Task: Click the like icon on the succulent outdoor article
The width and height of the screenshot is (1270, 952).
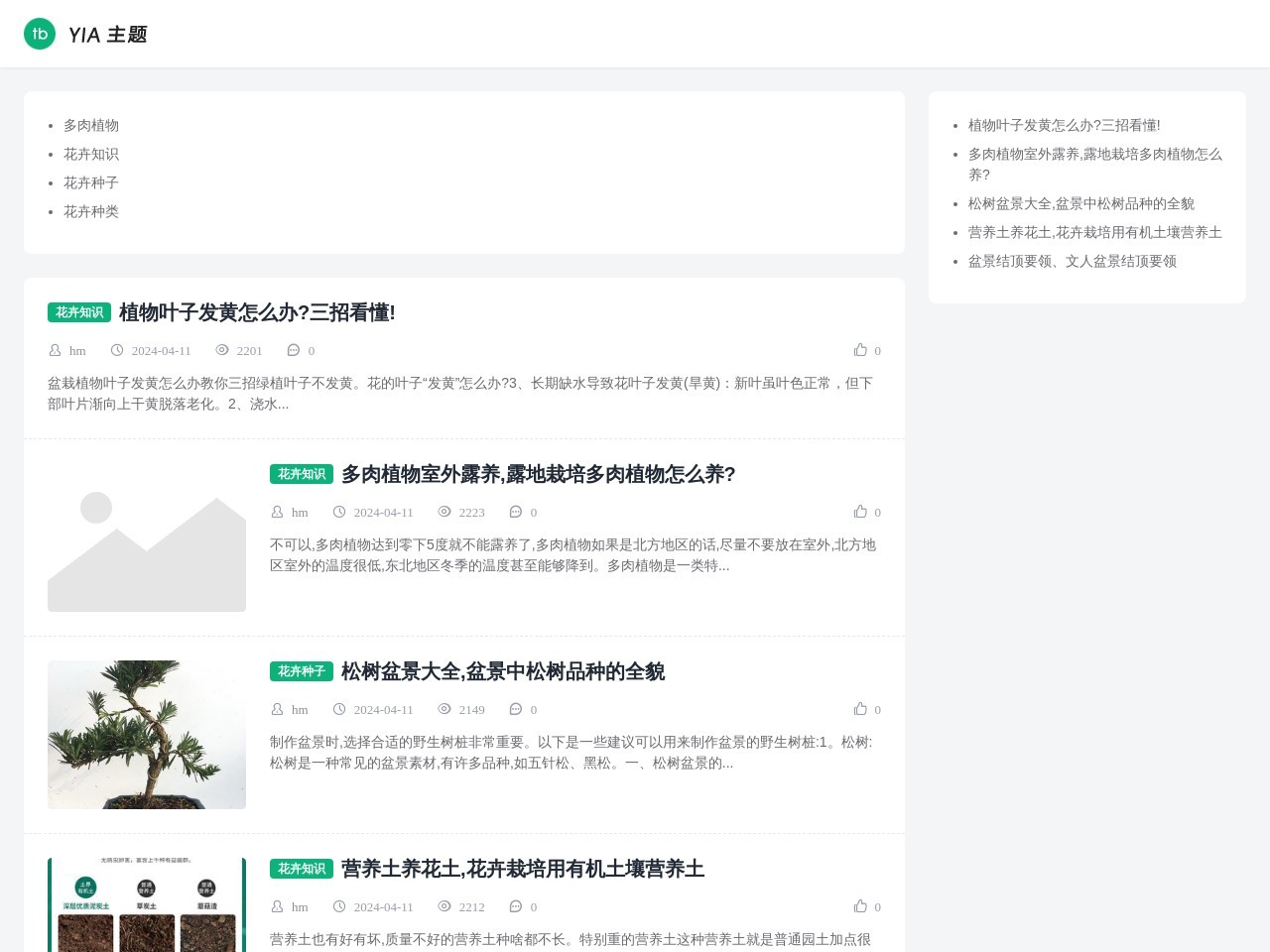Action: pyautogui.click(x=861, y=512)
